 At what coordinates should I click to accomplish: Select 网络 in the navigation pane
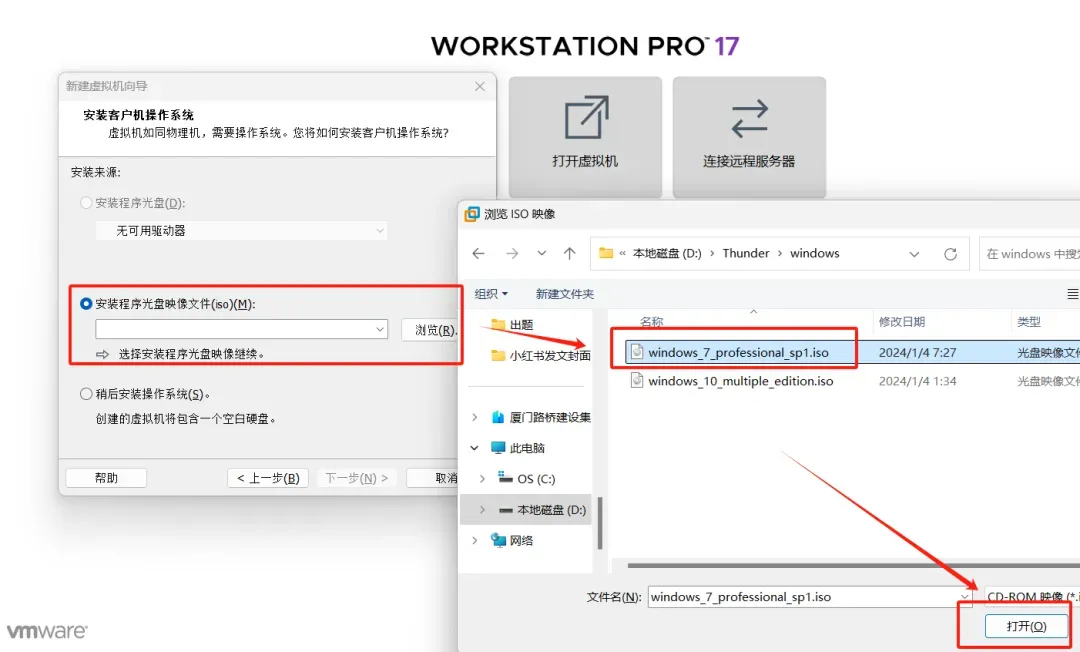[x=512, y=540]
